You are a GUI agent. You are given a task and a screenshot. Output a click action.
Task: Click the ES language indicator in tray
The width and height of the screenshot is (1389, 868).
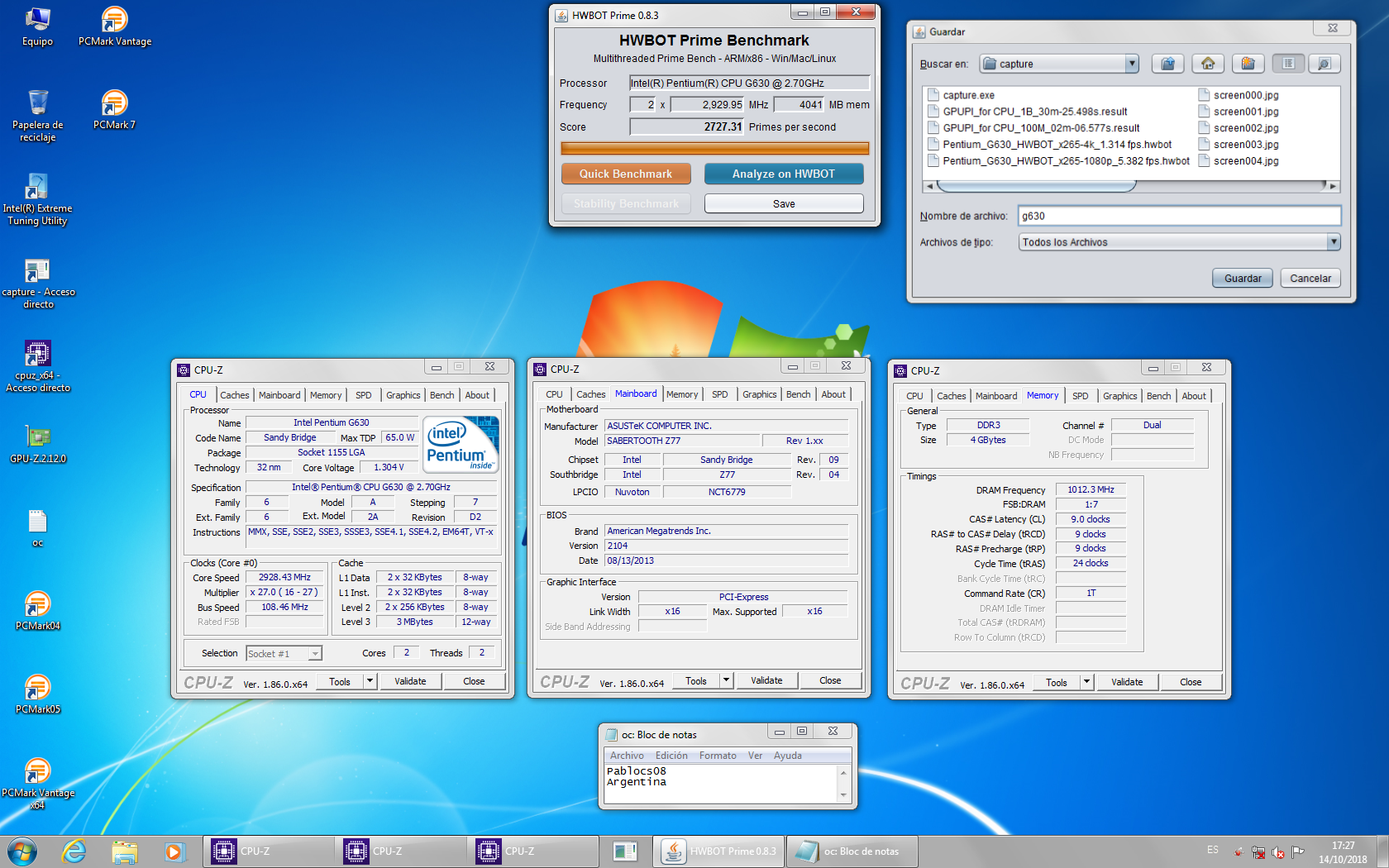tap(1212, 850)
